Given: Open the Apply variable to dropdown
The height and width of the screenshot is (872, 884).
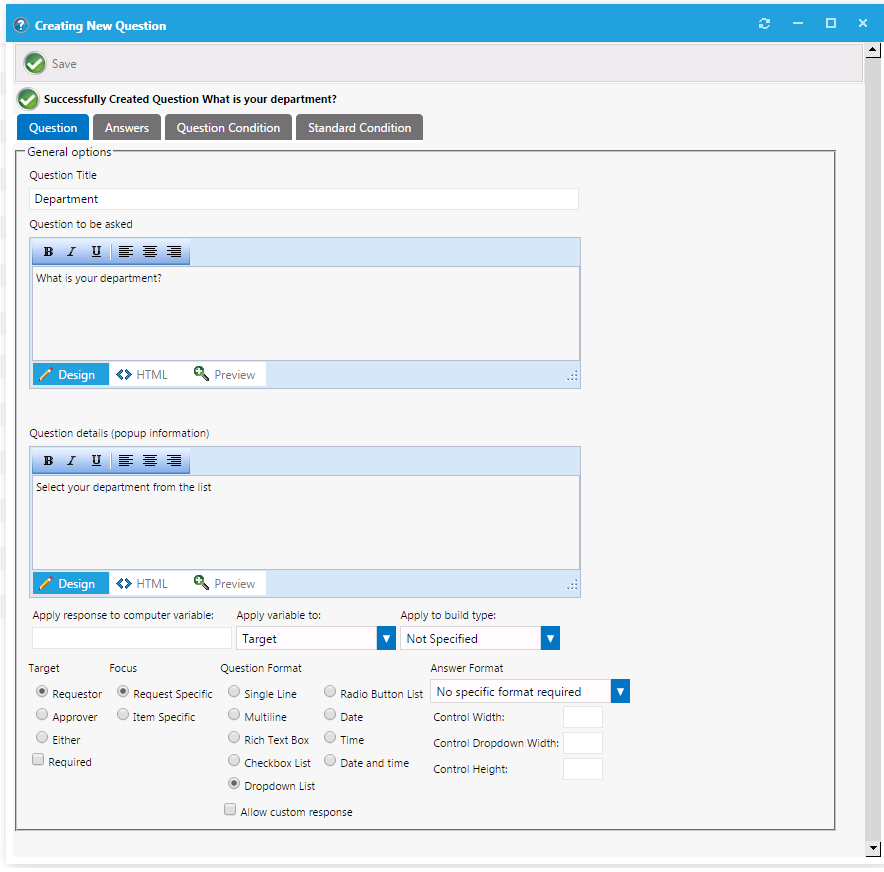Looking at the screenshot, I should pos(386,638).
